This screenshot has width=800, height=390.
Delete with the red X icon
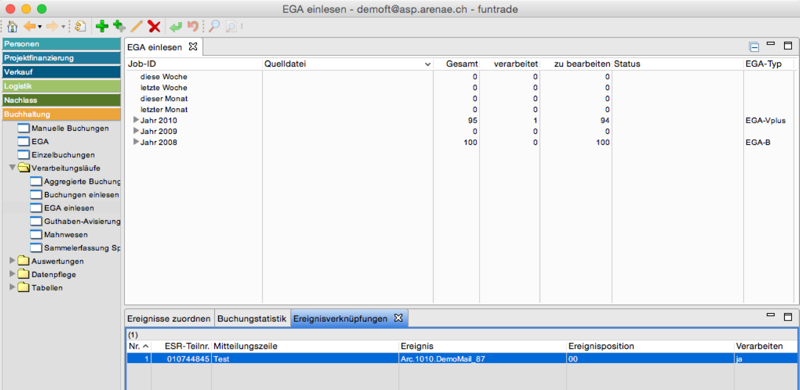(154, 27)
